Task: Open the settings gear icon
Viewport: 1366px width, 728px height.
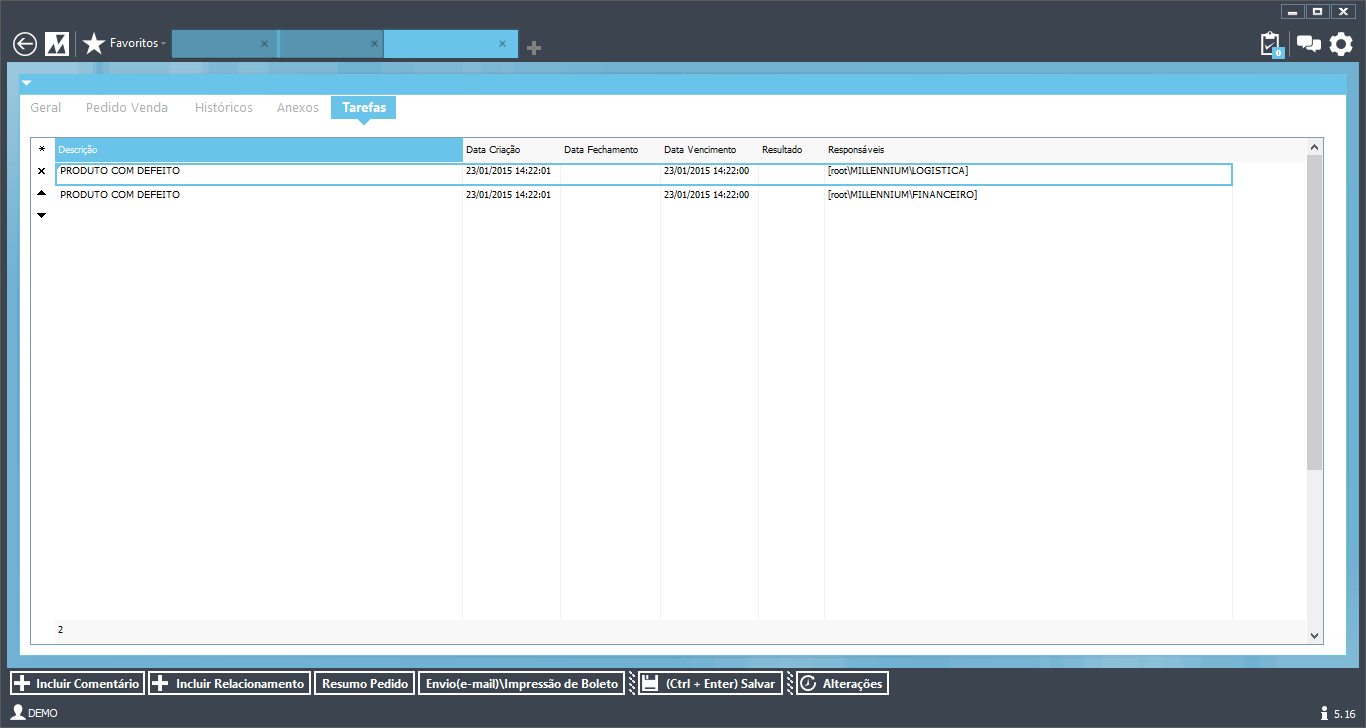Action: 1341,44
